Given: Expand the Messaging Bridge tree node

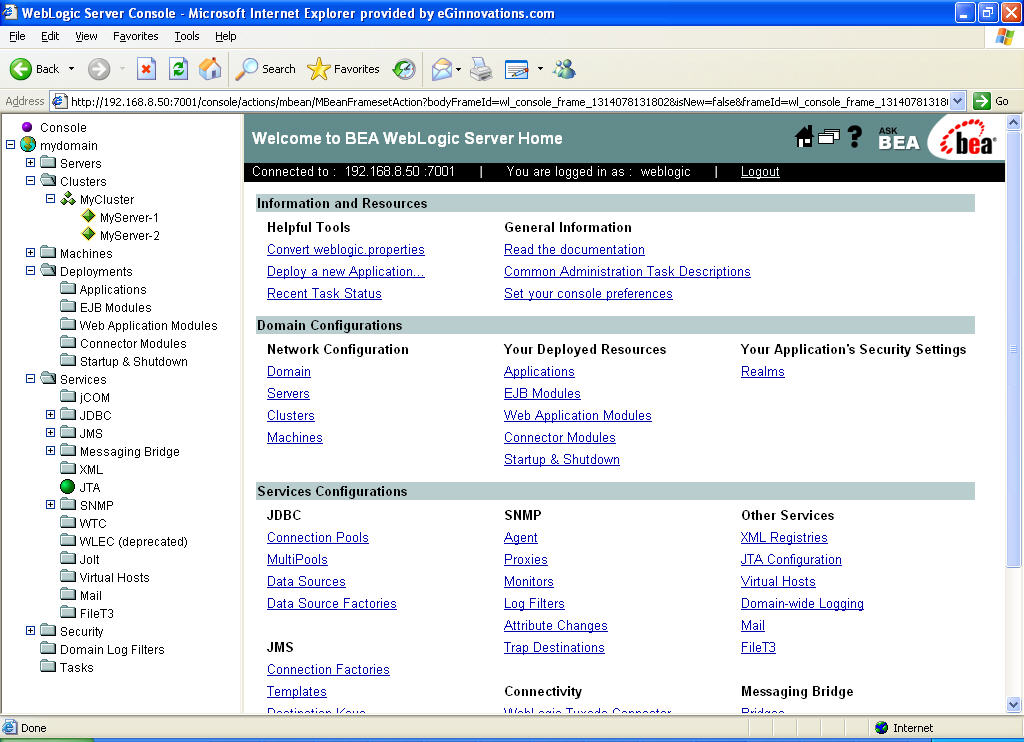Looking at the screenshot, I should pyautogui.click(x=50, y=450).
